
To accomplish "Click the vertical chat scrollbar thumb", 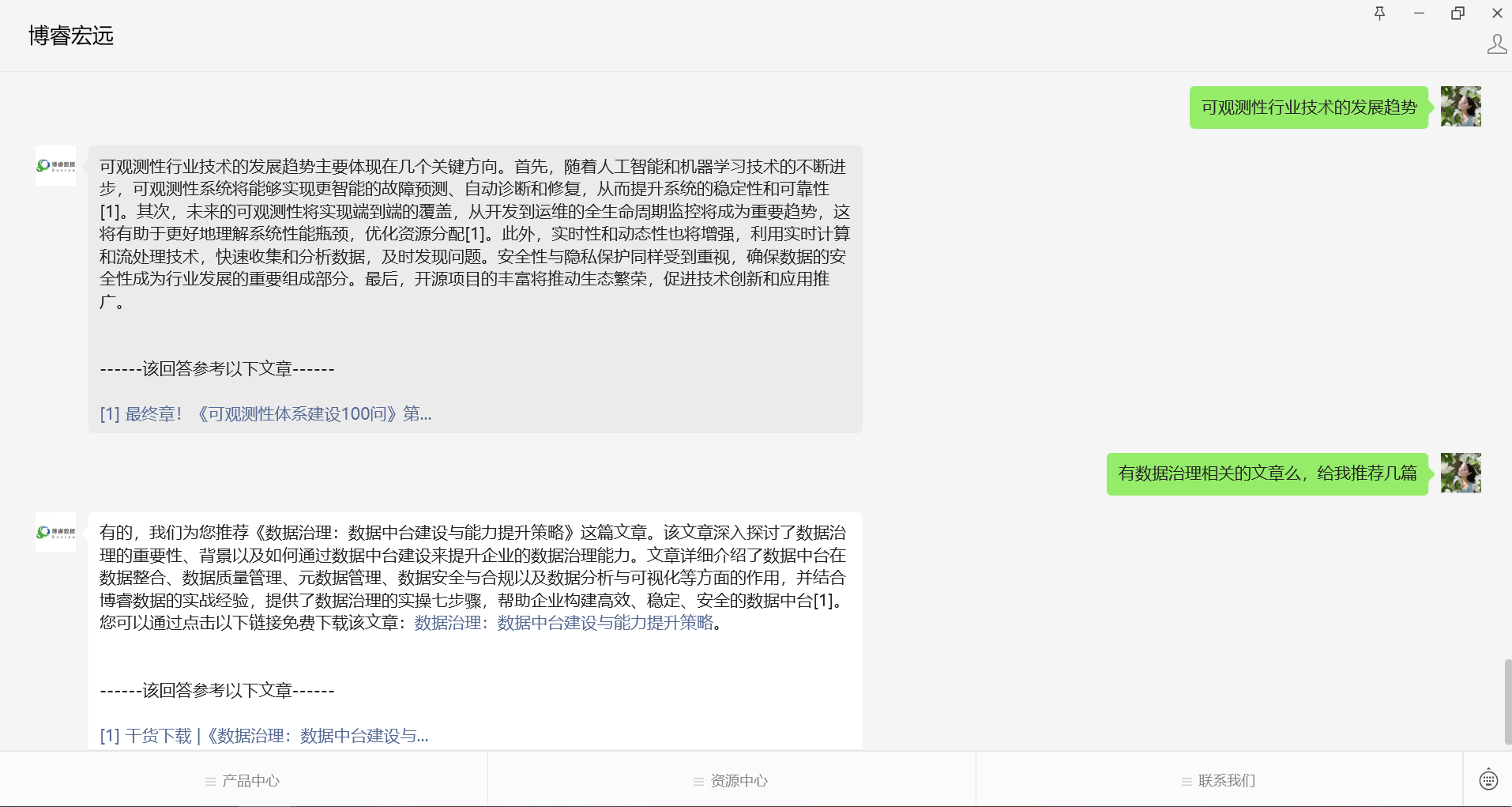I will click(x=1507, y=702).
